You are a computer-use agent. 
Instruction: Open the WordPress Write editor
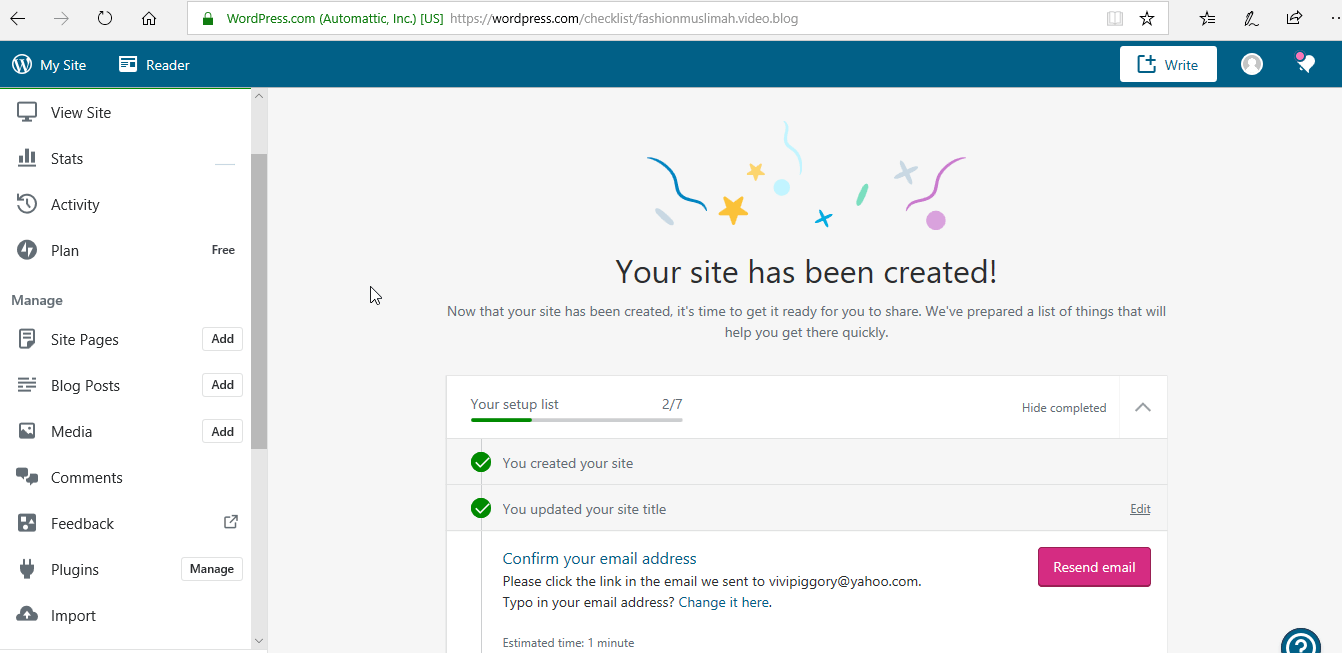(1168, 63)
